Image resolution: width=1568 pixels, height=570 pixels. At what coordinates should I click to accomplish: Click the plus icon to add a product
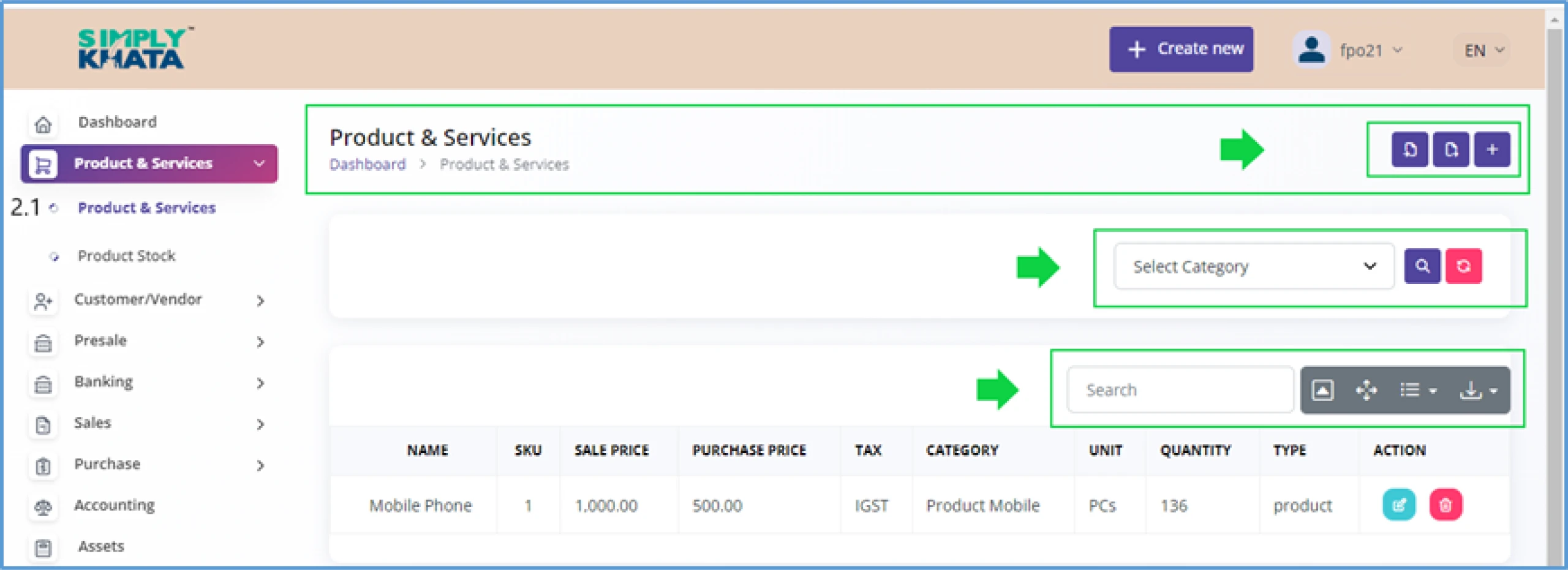click(x=1492, y=149)
